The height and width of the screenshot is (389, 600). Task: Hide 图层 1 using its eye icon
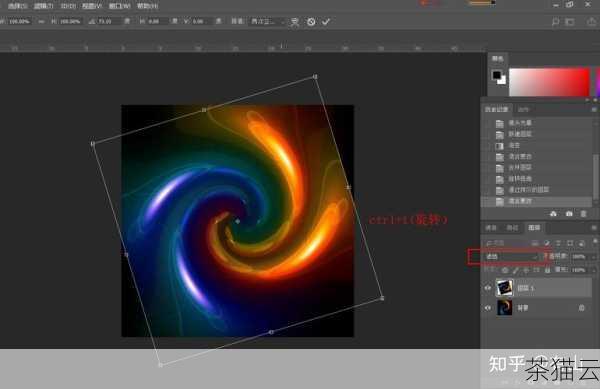(488, 288)
